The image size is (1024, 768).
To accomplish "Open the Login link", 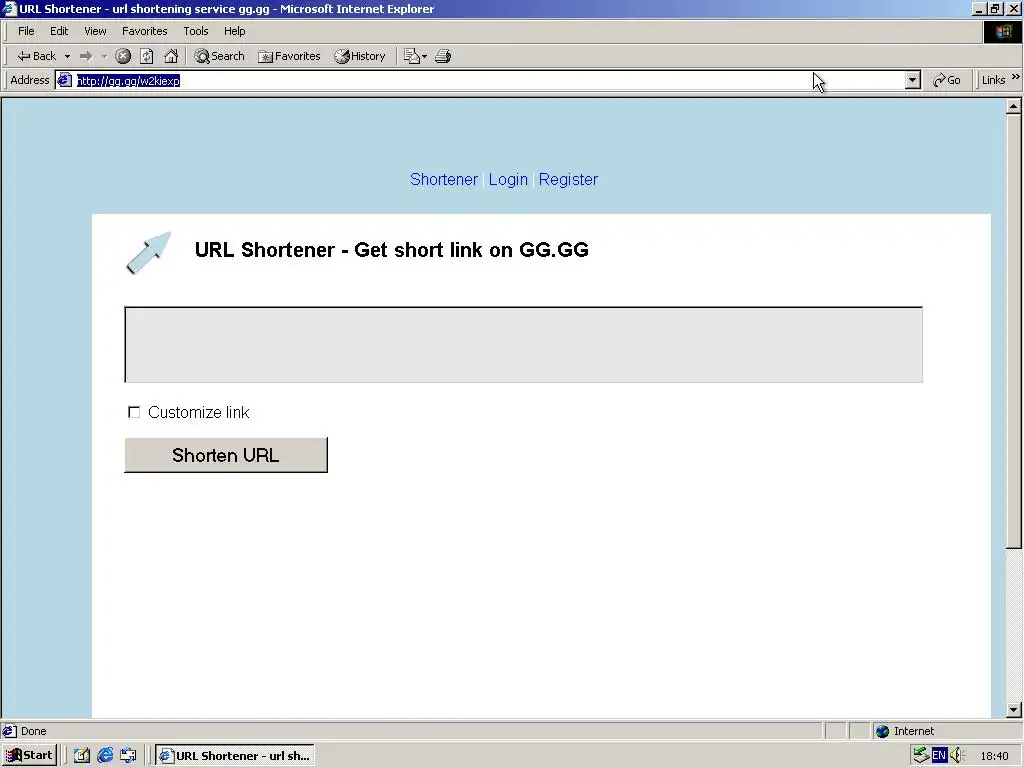I will 508,180.
